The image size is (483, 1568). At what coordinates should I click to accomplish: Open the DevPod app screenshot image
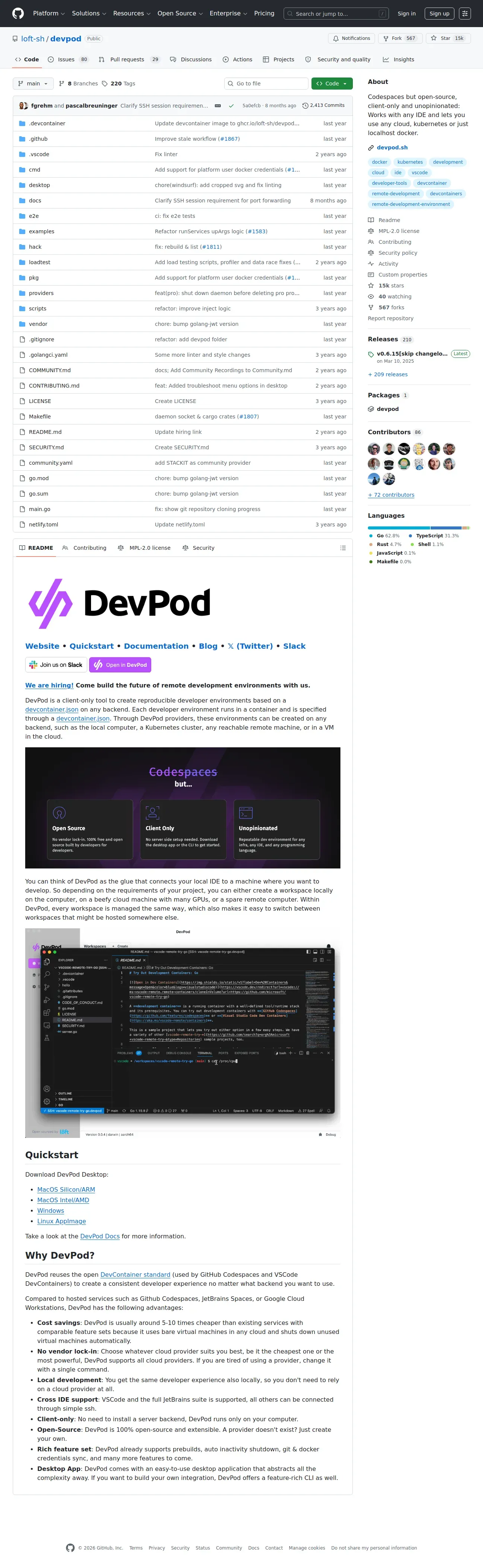pos(182,1033)
